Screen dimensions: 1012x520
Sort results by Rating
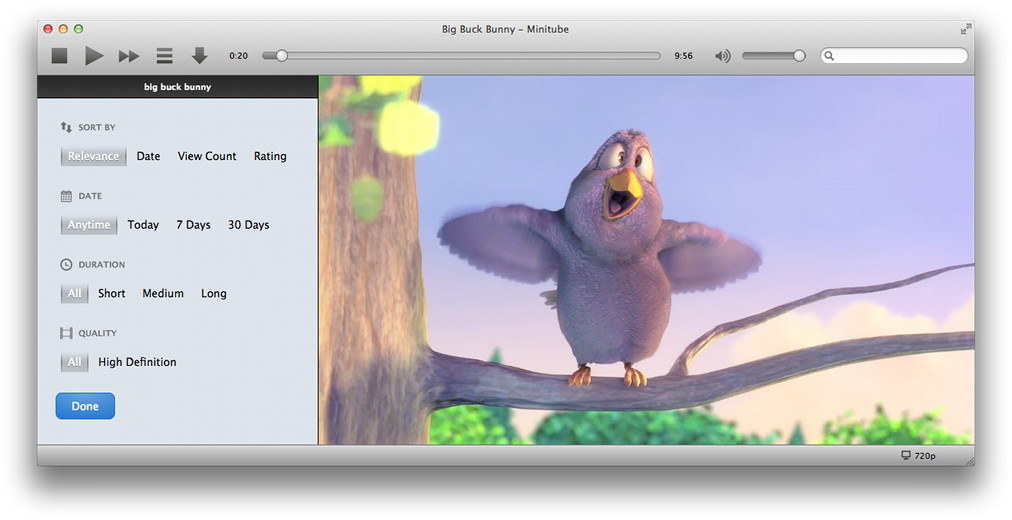270,156
